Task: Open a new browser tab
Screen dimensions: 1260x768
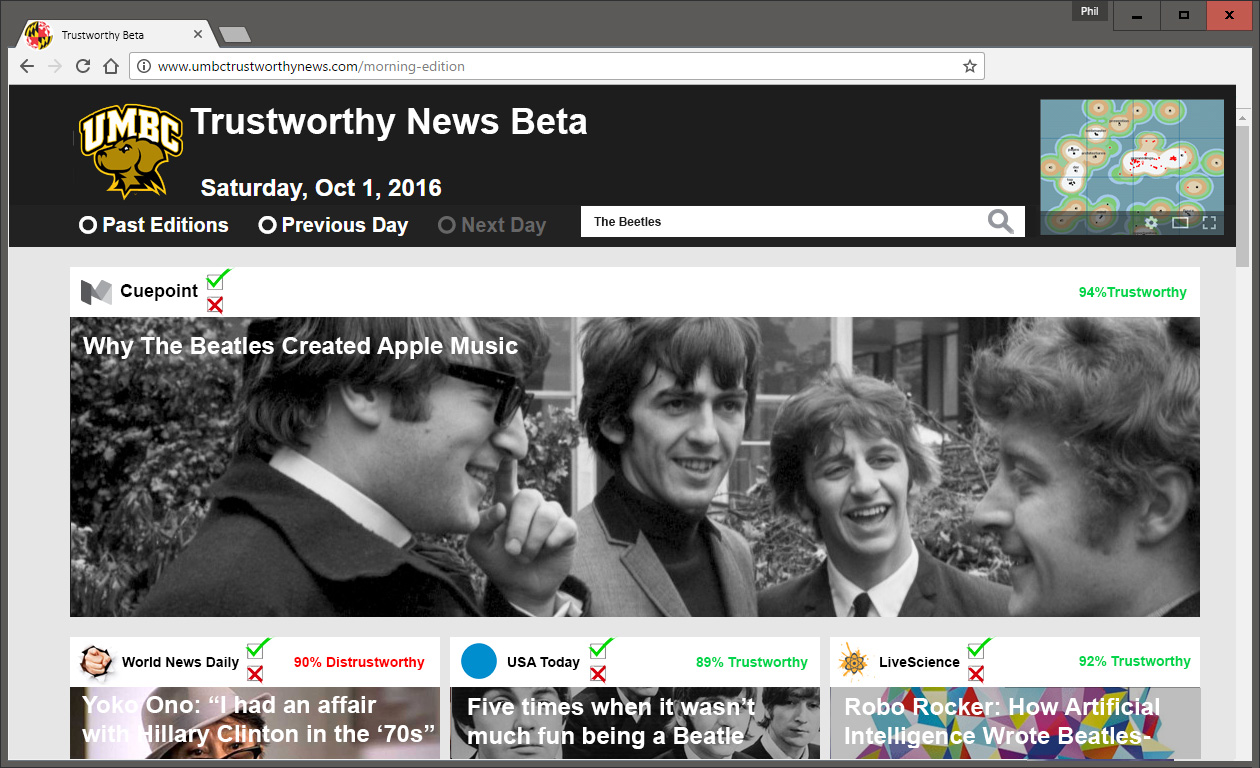Action: 234,35
